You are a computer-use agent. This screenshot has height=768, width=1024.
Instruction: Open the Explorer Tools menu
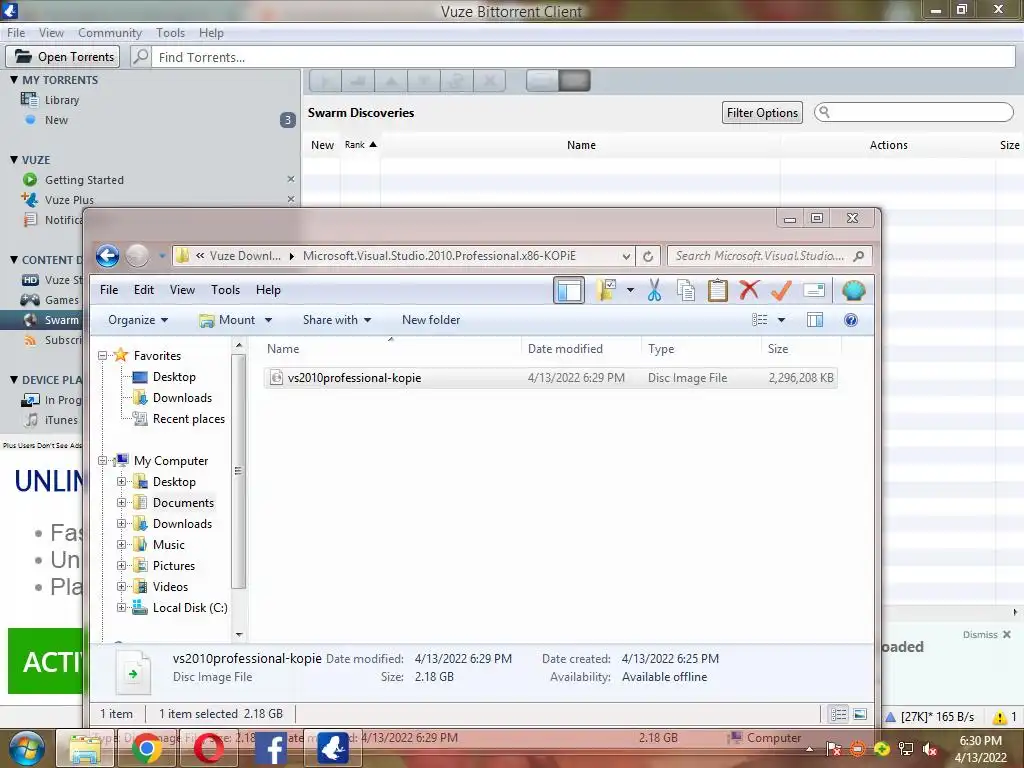[225, 290]
